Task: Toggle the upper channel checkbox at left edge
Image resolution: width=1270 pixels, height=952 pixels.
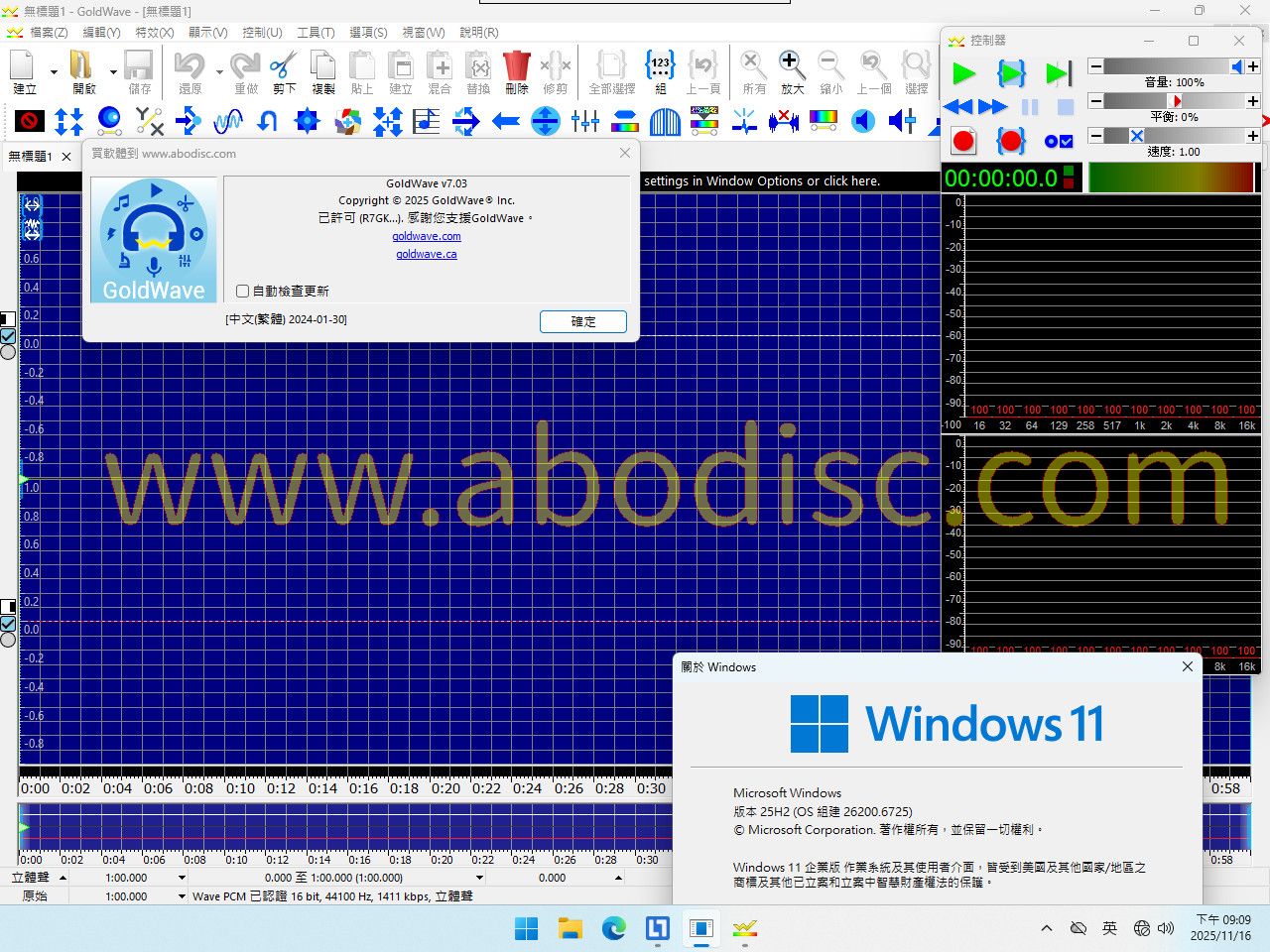Action: (8, 335)
